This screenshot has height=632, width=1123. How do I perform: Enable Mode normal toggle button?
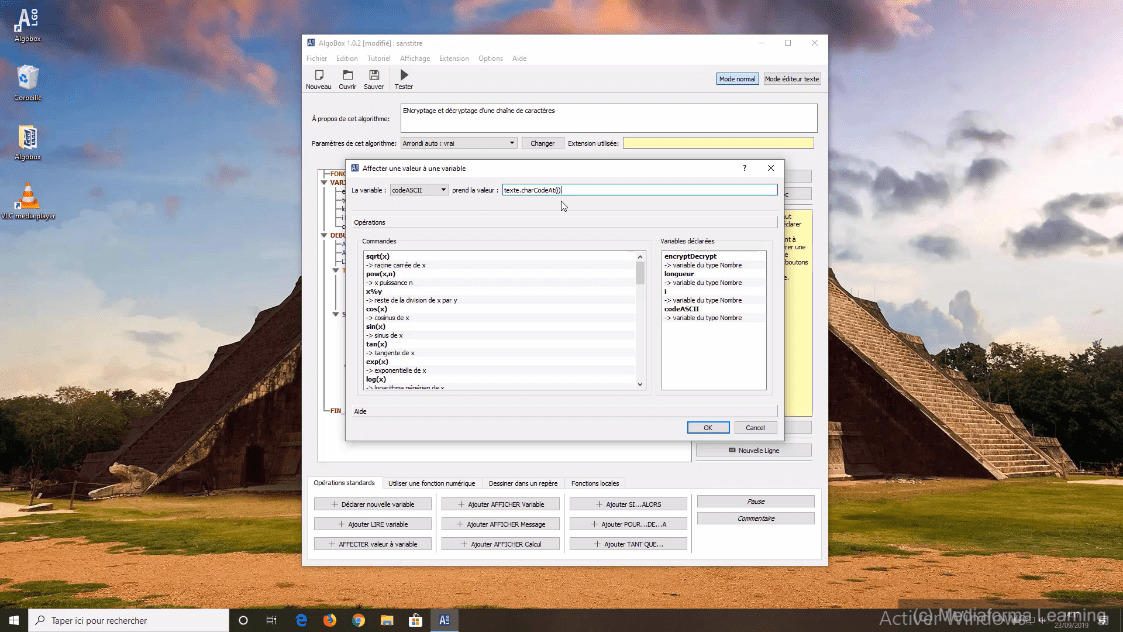(x=736, y=79)
